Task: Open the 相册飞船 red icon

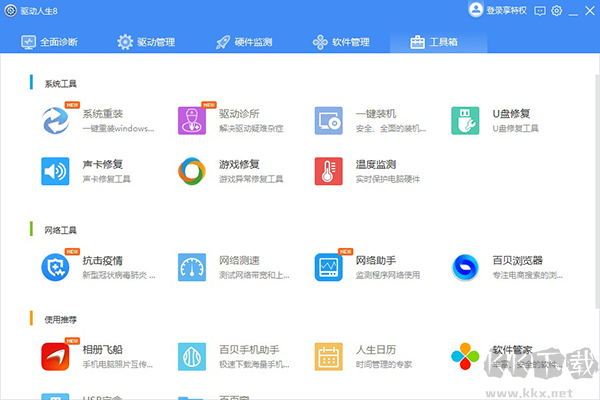Action: click(55, 357)
